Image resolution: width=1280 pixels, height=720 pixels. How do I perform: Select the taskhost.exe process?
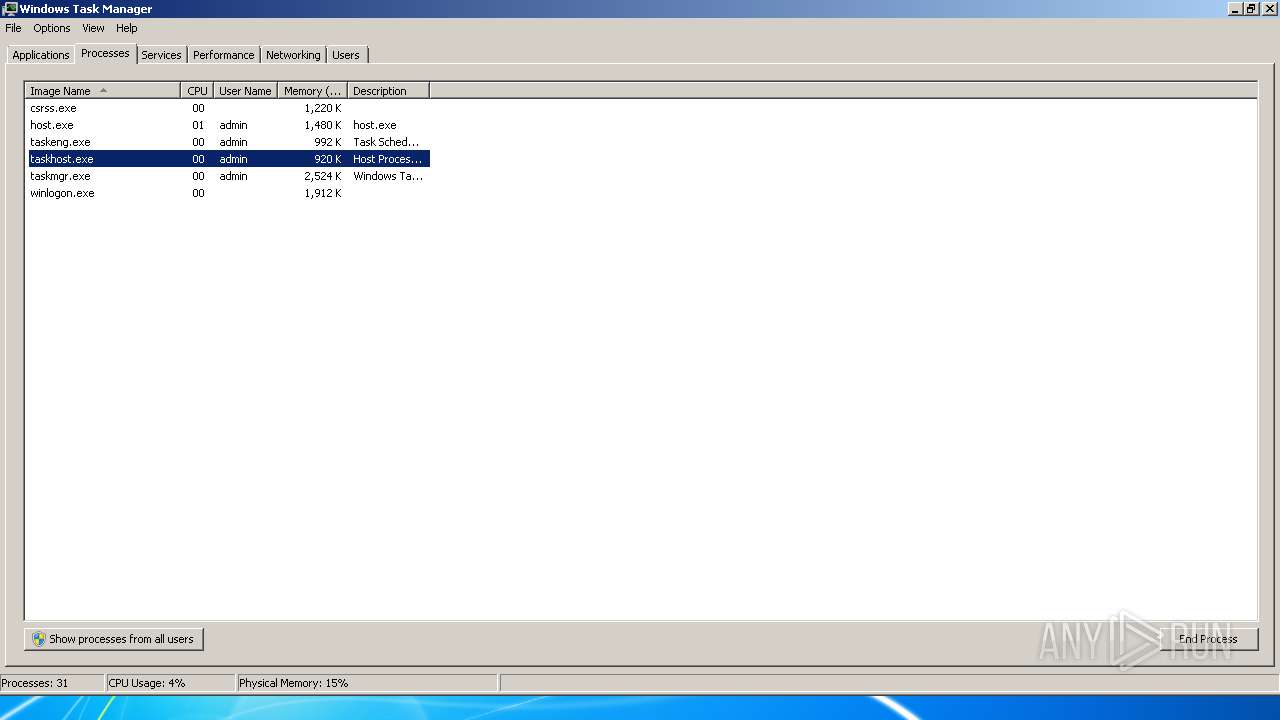coord(228,159)
